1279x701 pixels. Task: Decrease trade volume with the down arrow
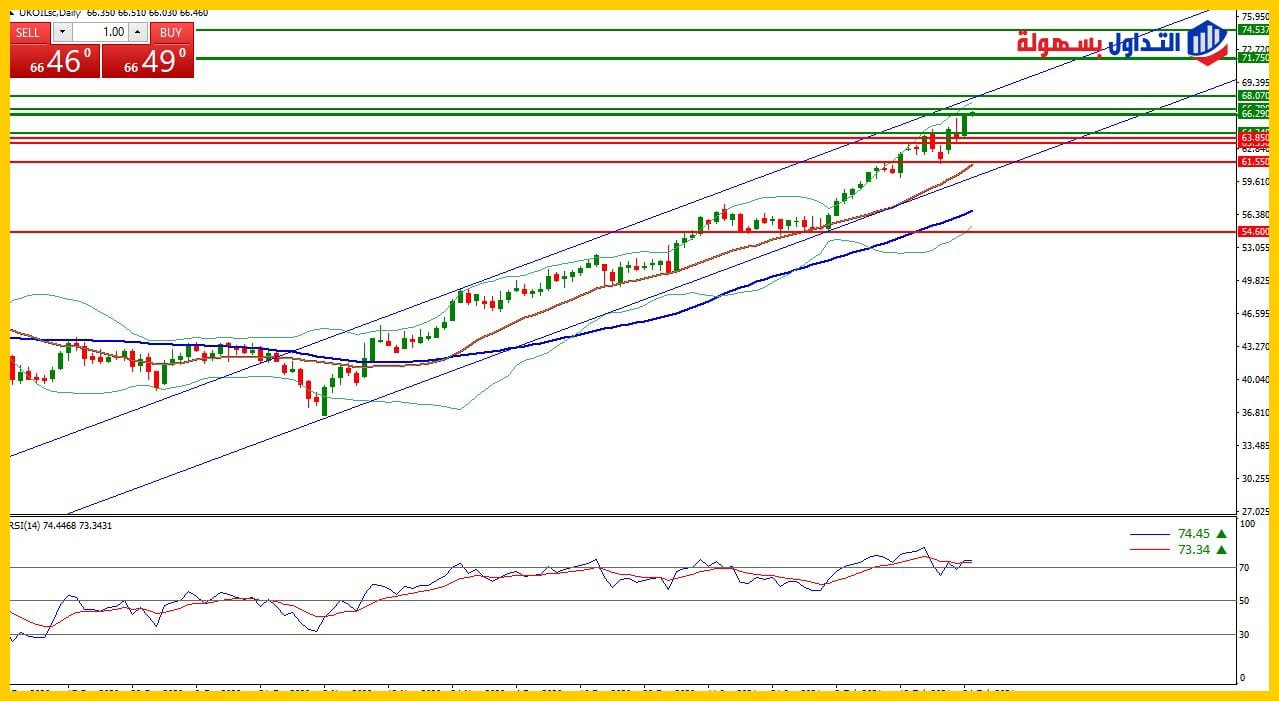point(61,32)
